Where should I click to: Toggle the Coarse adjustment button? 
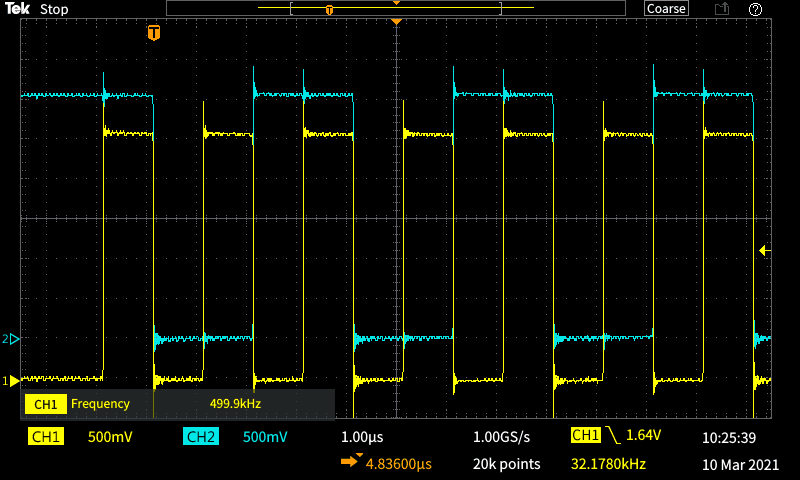[x=666, y=9]
